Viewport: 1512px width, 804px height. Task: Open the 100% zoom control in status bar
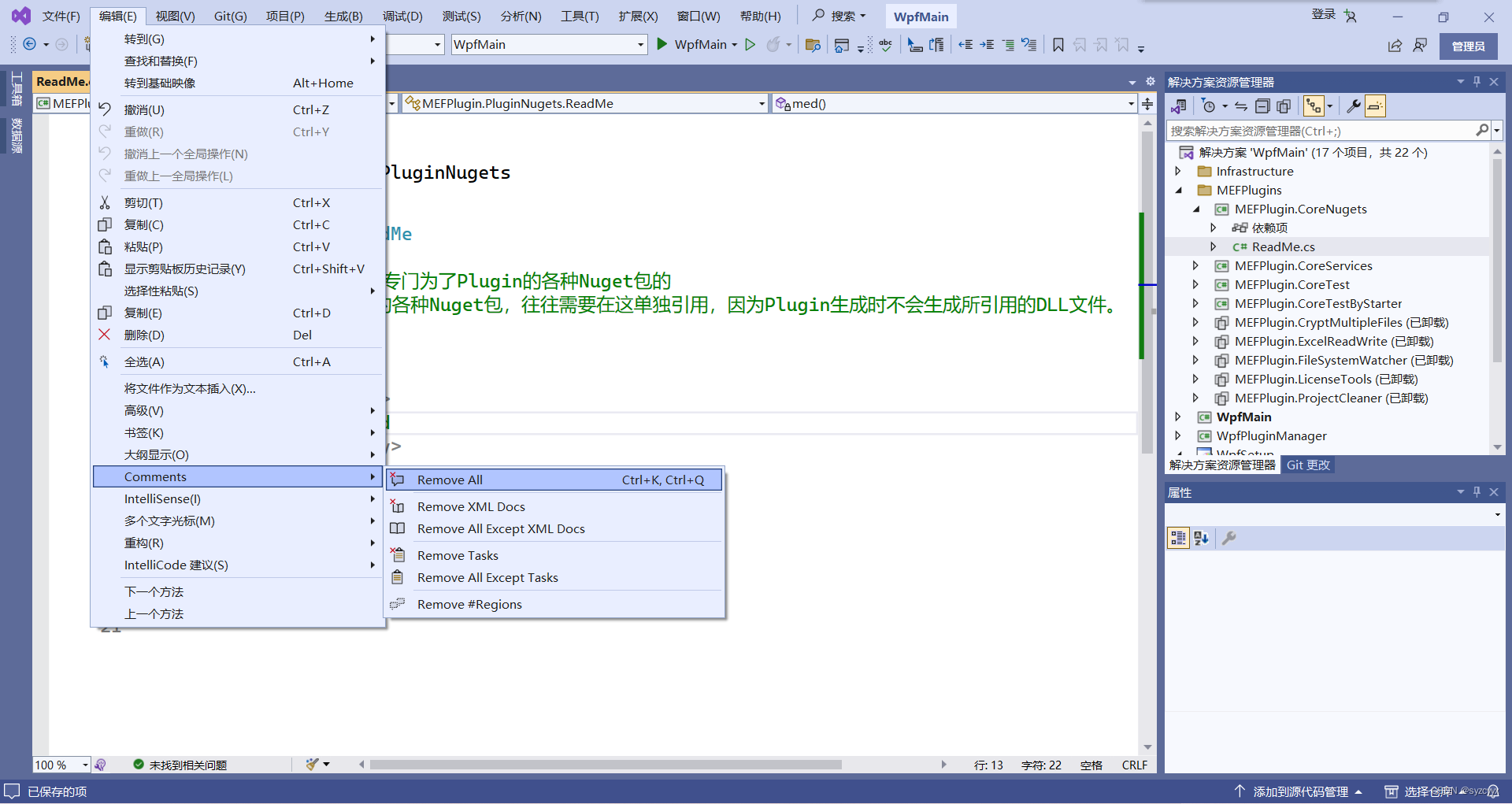[61, 764]
